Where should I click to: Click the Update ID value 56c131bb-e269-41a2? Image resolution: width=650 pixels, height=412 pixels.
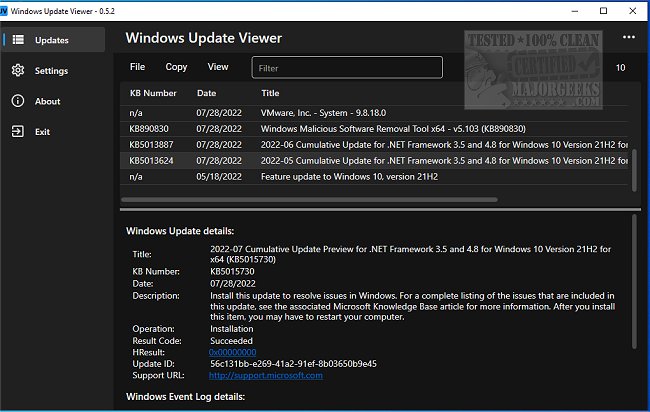293,364
